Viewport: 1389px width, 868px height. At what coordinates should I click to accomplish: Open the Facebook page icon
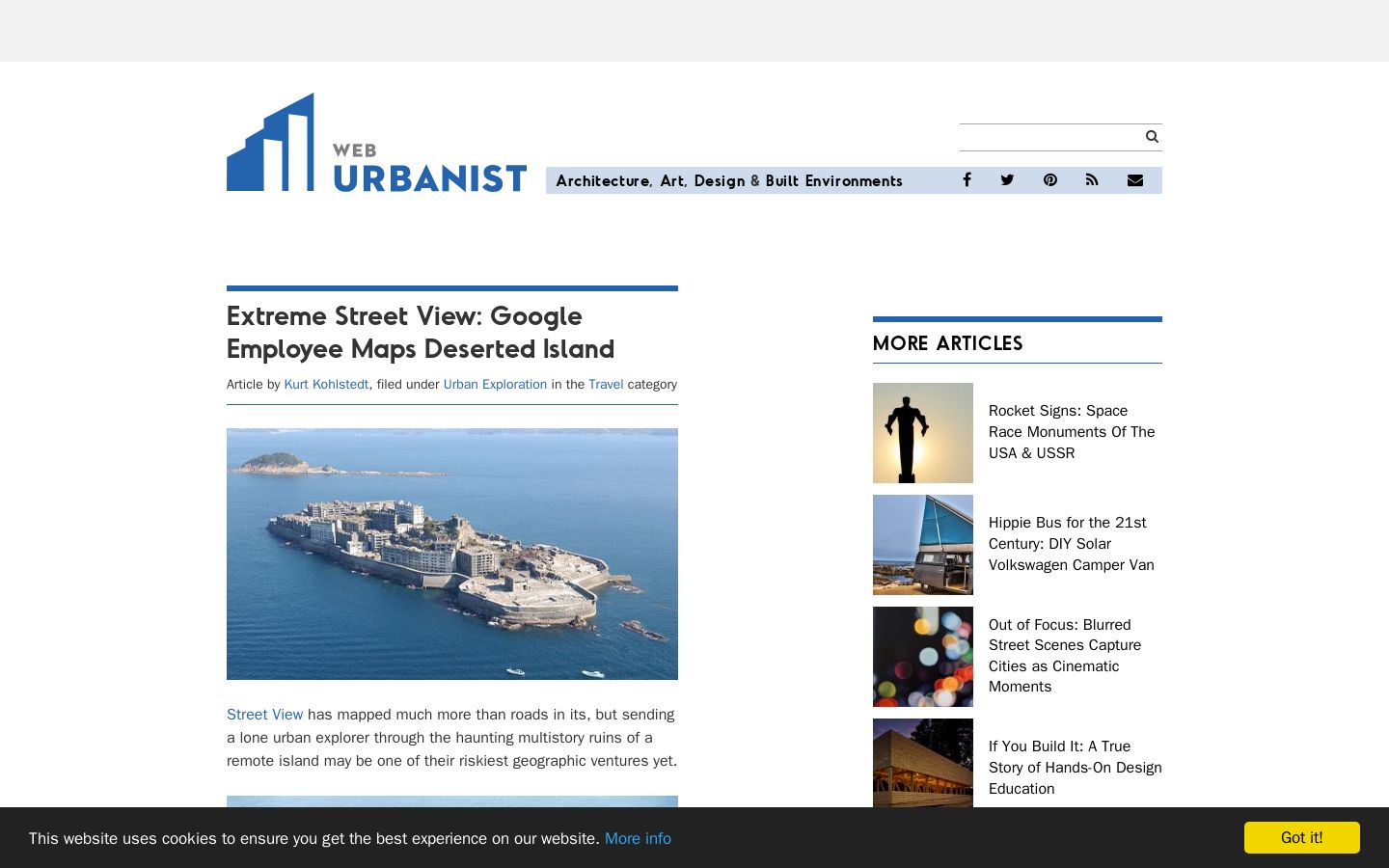(967, 180)
